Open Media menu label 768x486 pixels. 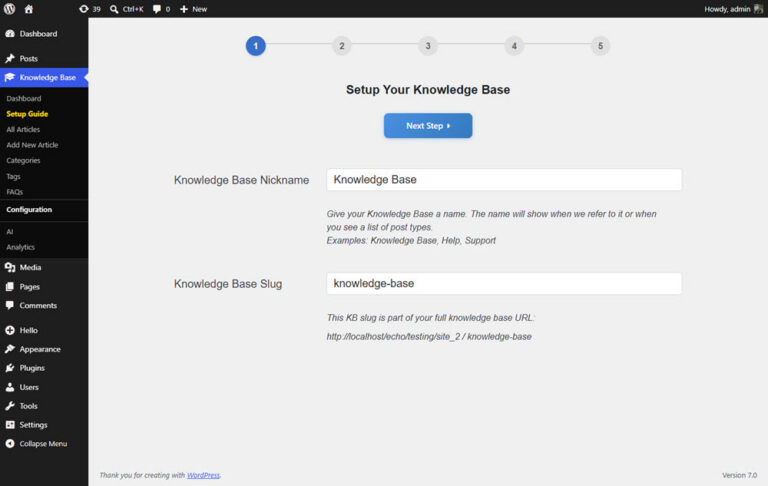(x=30, y=267)
